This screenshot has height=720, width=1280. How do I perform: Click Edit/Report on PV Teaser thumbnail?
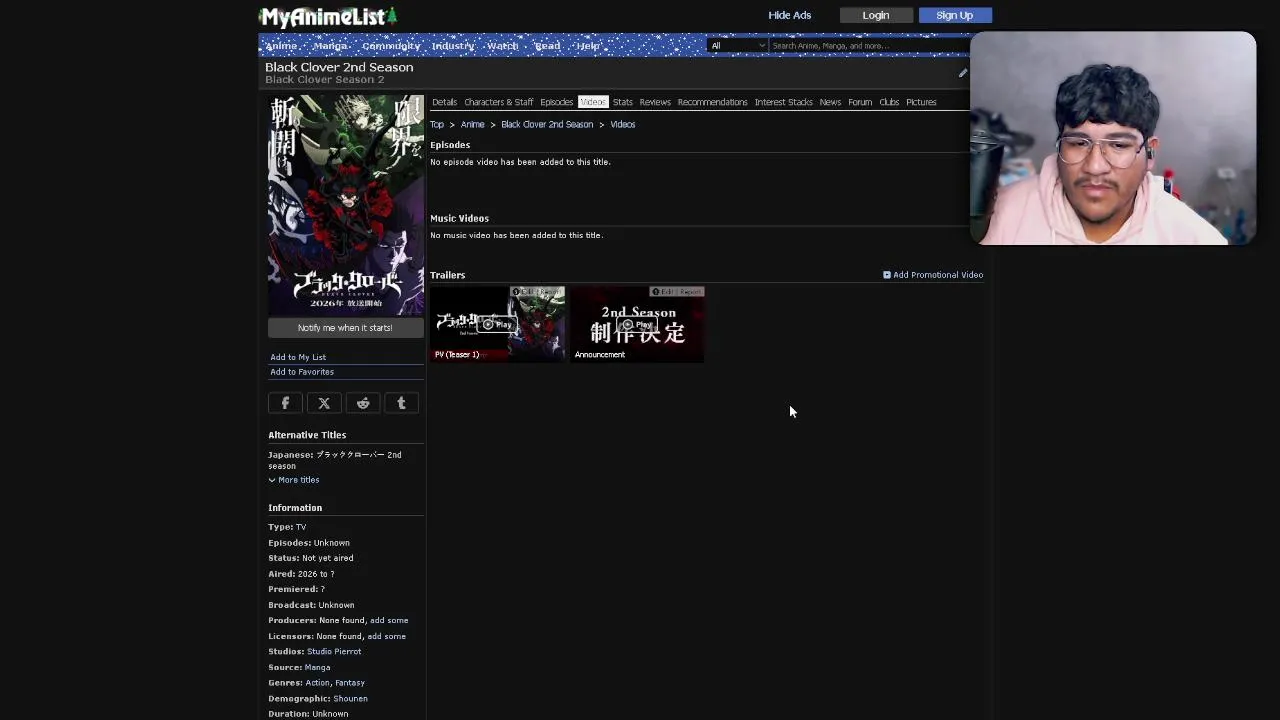[537, 292]
